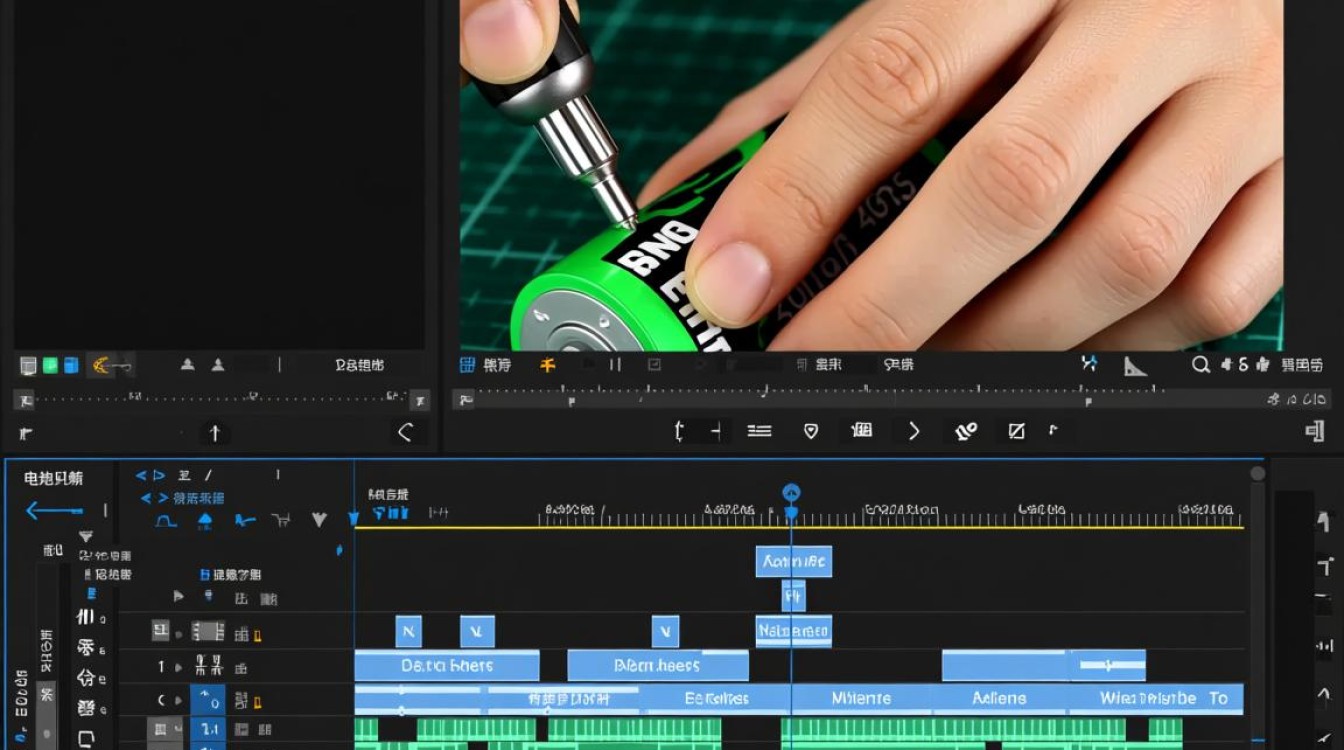The width and height of the screenshot is (1344, 750).
Task: Click the blue grid icon under program monitor
Action: coord(467,365)
